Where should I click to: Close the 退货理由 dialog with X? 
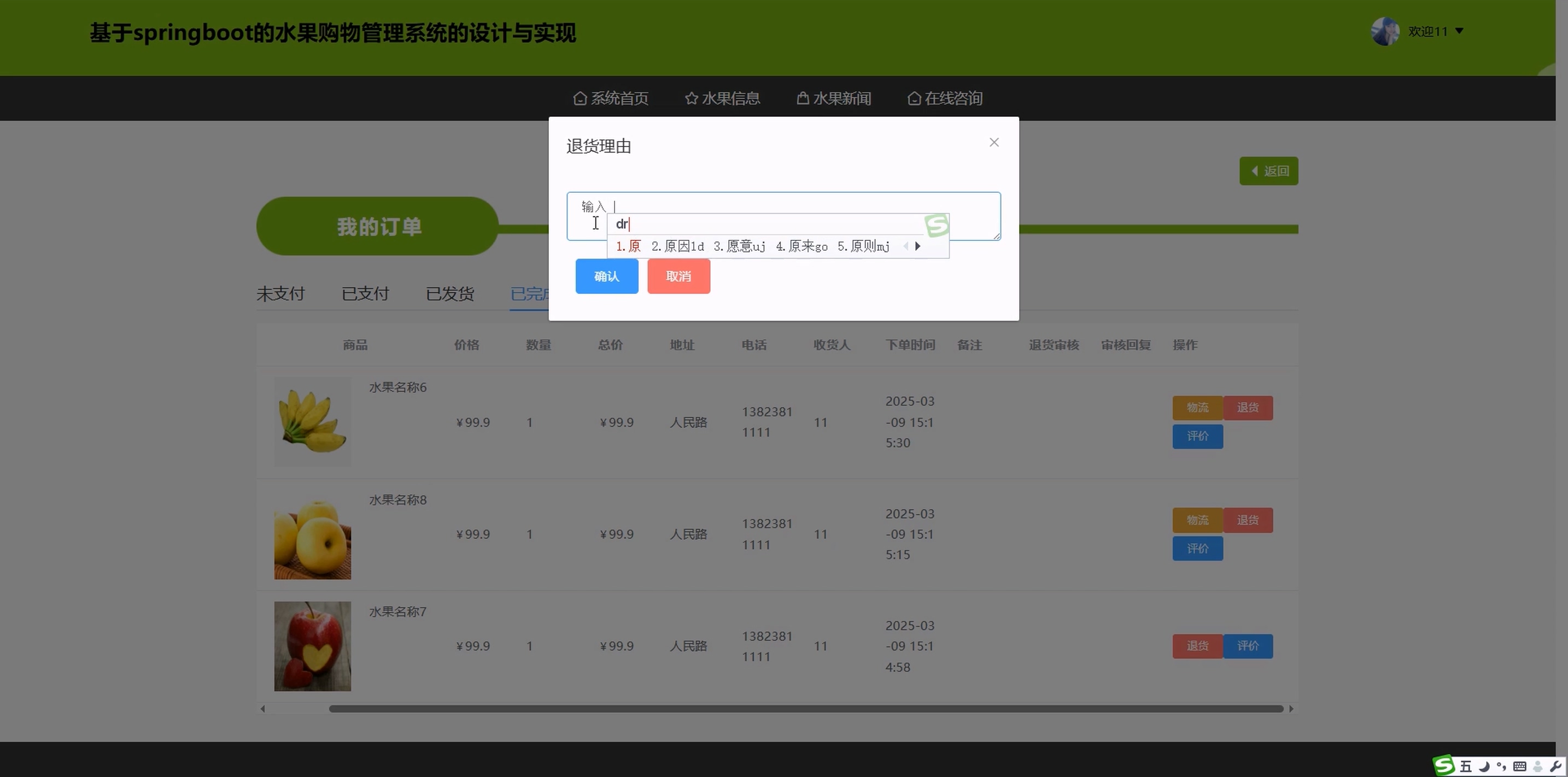pyautogui.click(x=994, y=143)
